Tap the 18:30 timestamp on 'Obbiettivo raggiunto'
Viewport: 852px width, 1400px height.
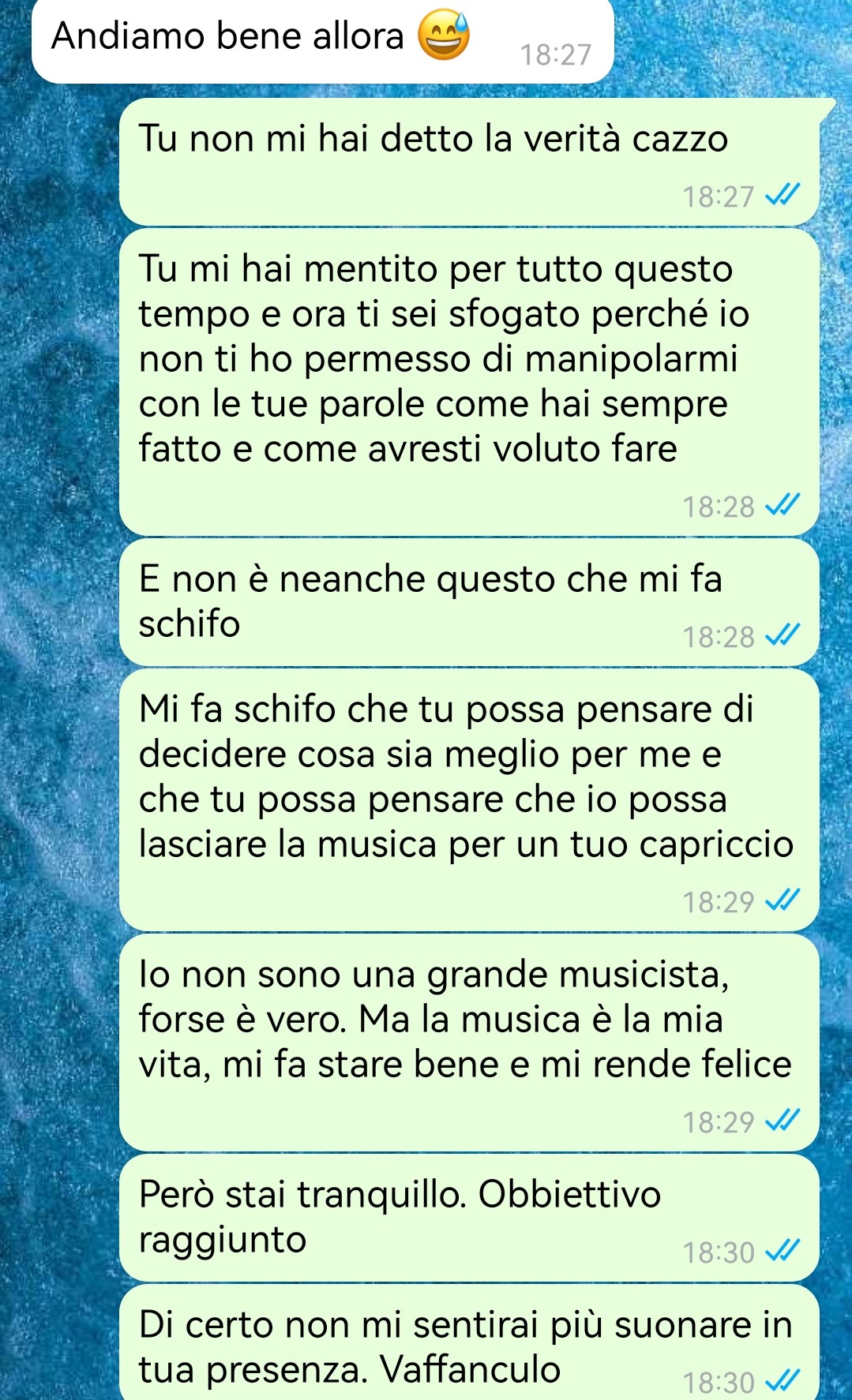click(719, 1252)
